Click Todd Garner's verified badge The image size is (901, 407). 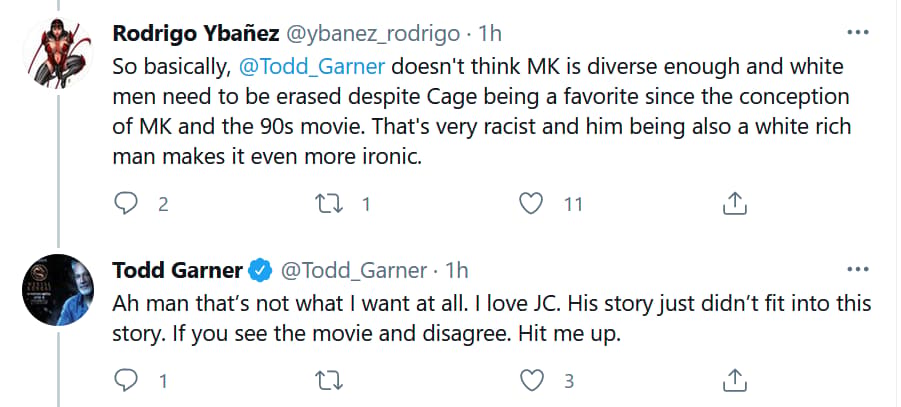[x=261, y=271]
